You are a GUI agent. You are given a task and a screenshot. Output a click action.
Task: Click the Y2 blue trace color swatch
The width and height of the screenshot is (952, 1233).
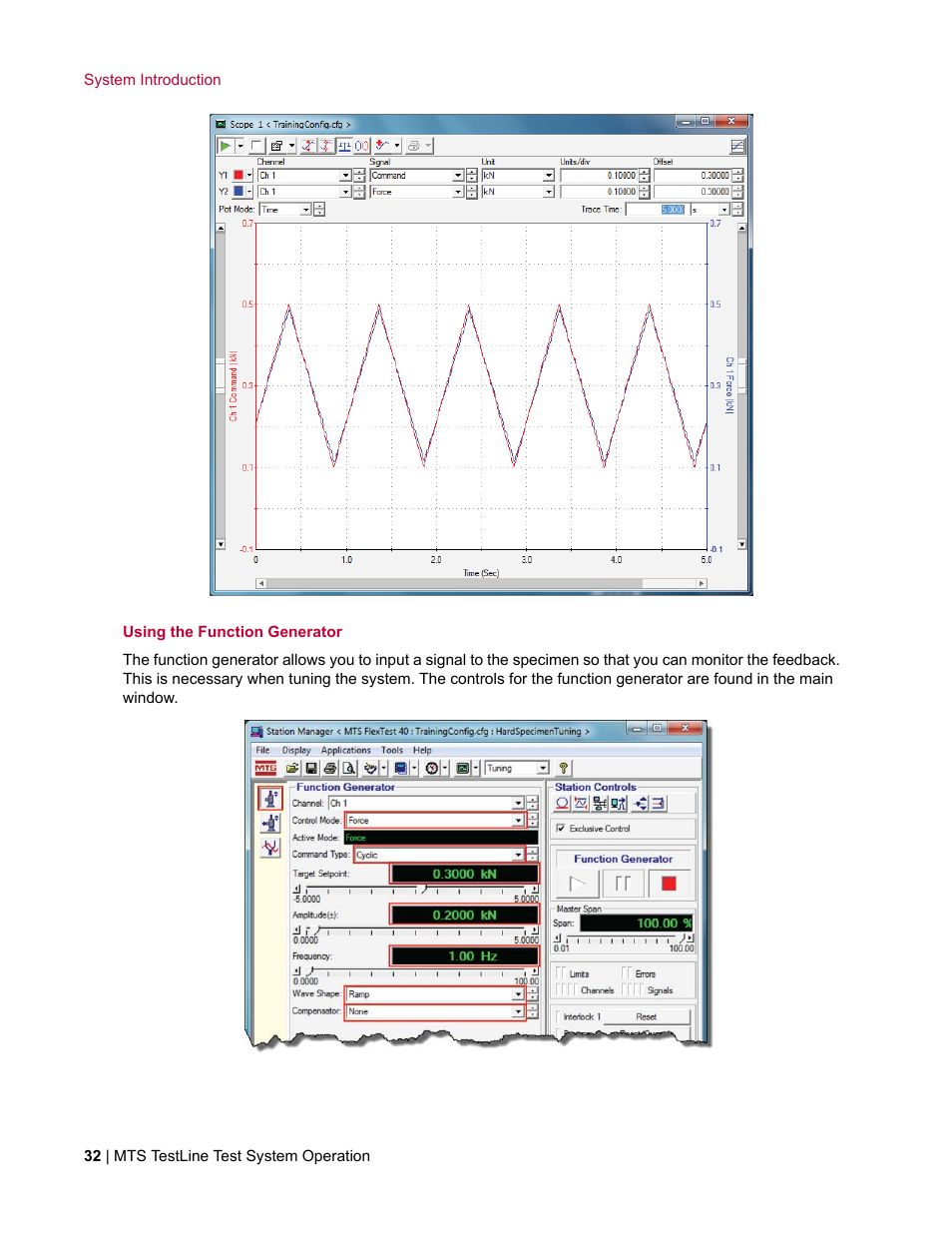[238, 191]
